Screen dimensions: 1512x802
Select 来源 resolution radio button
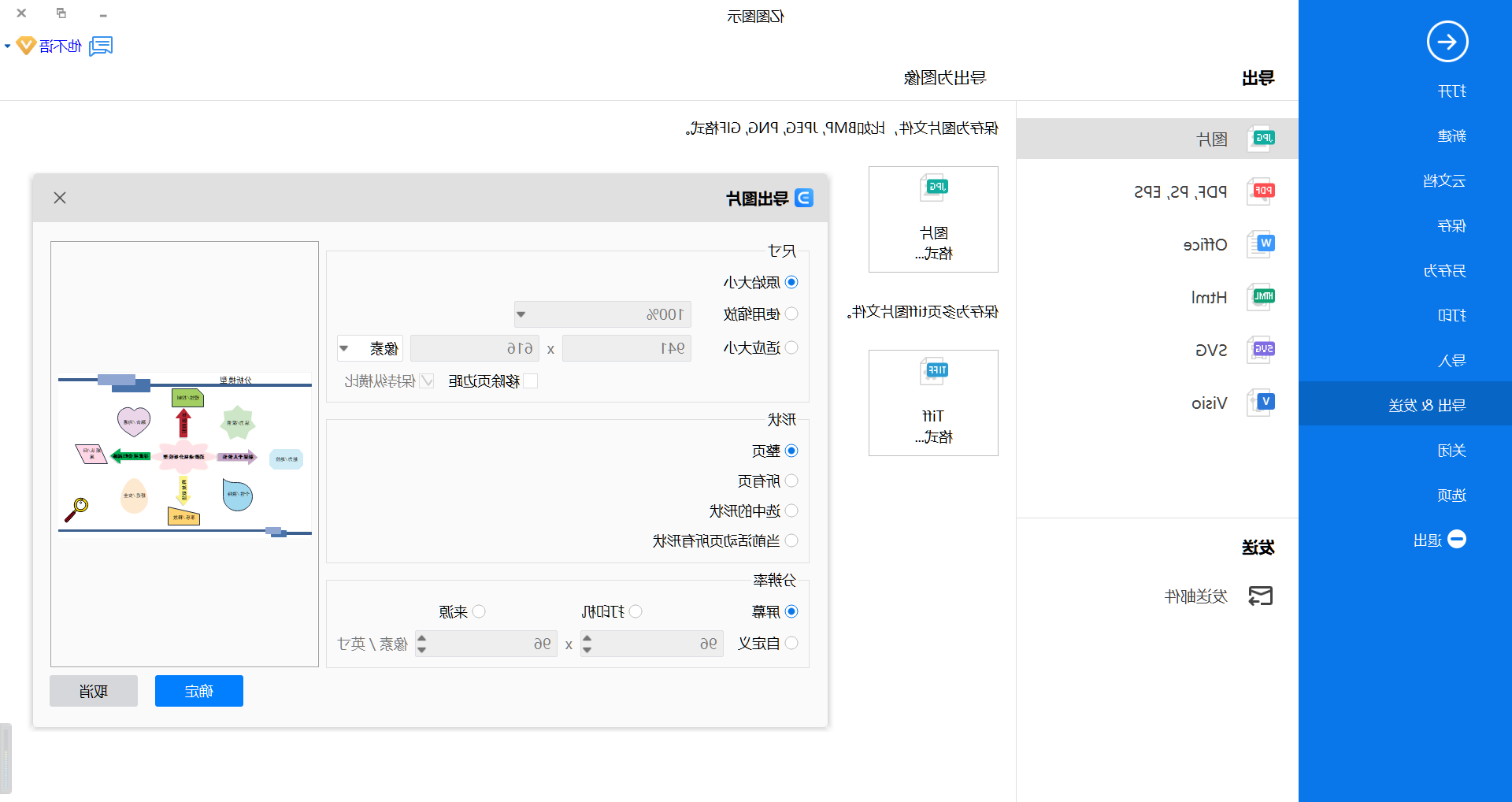coord(480,611)
